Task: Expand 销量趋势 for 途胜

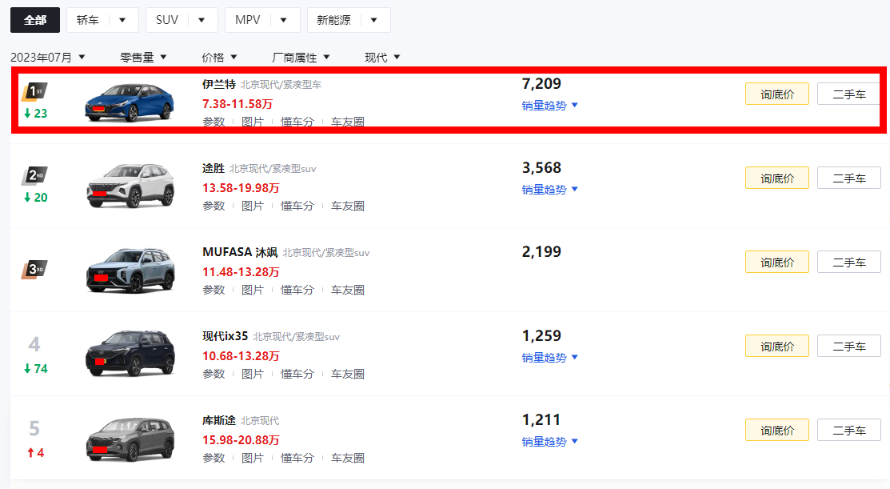Action: tap(549, 189)
